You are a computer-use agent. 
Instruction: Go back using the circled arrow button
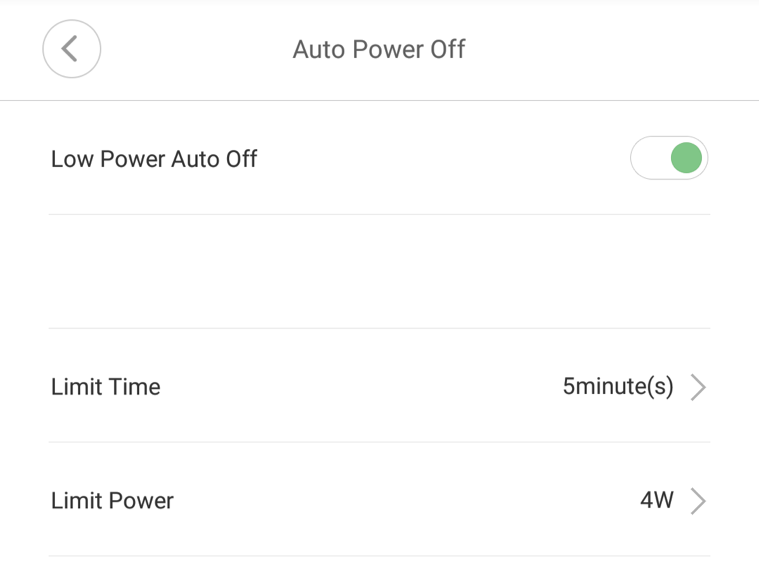pyautogui.click(x=71, y=48)
